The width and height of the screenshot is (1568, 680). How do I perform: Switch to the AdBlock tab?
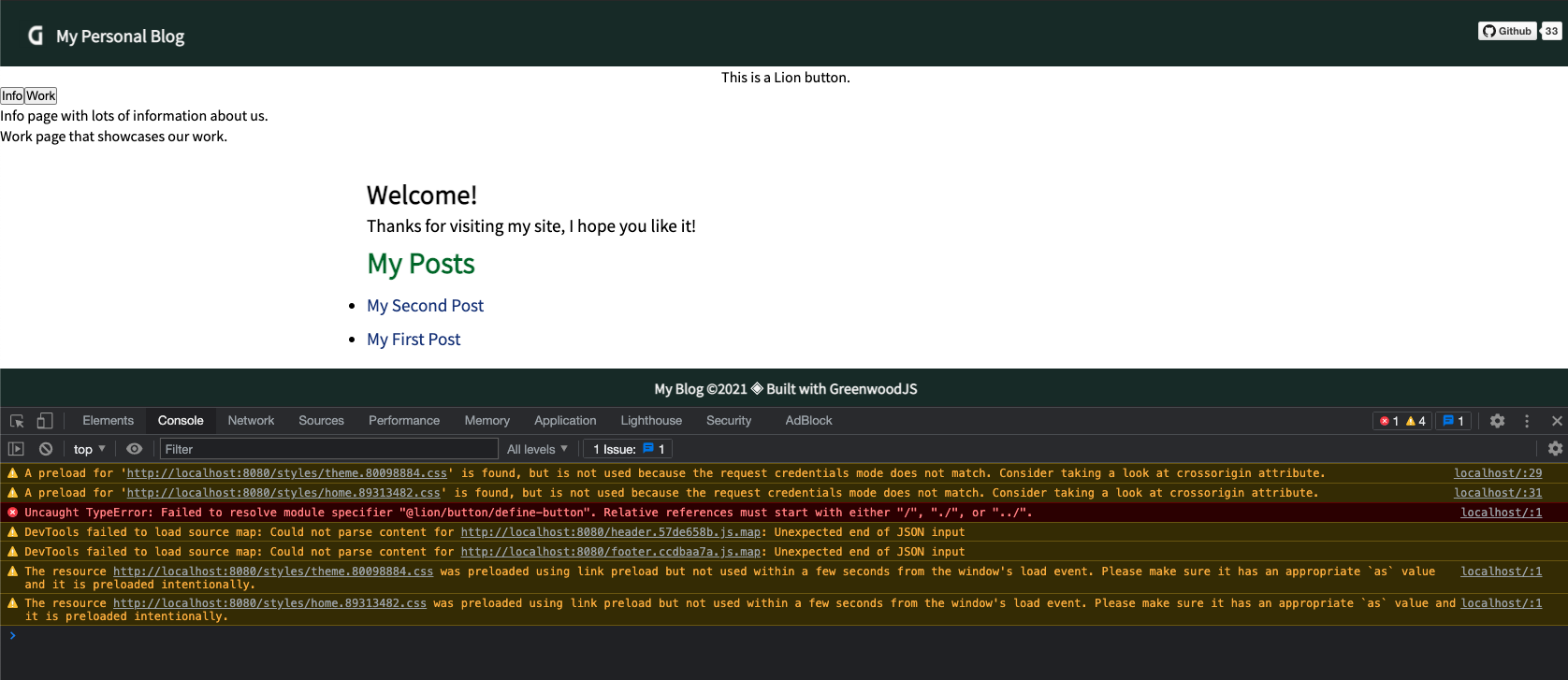tap(808, 421)
